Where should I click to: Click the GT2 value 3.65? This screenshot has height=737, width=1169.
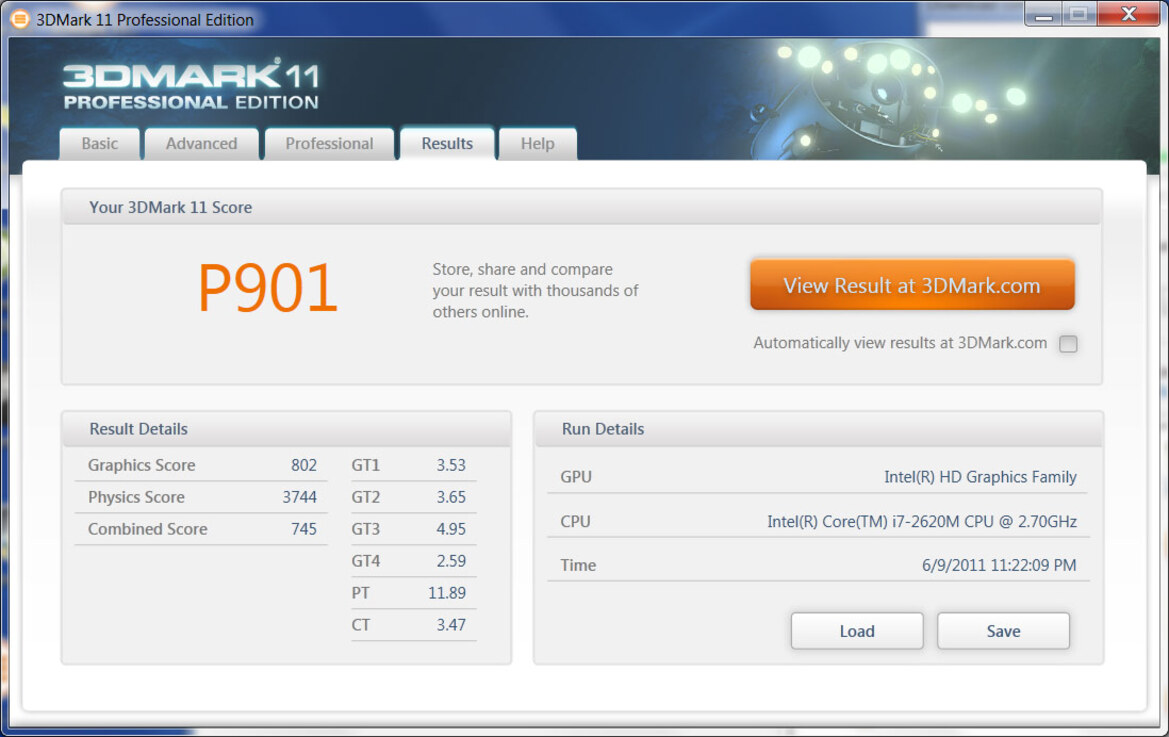tap(451, 497)
